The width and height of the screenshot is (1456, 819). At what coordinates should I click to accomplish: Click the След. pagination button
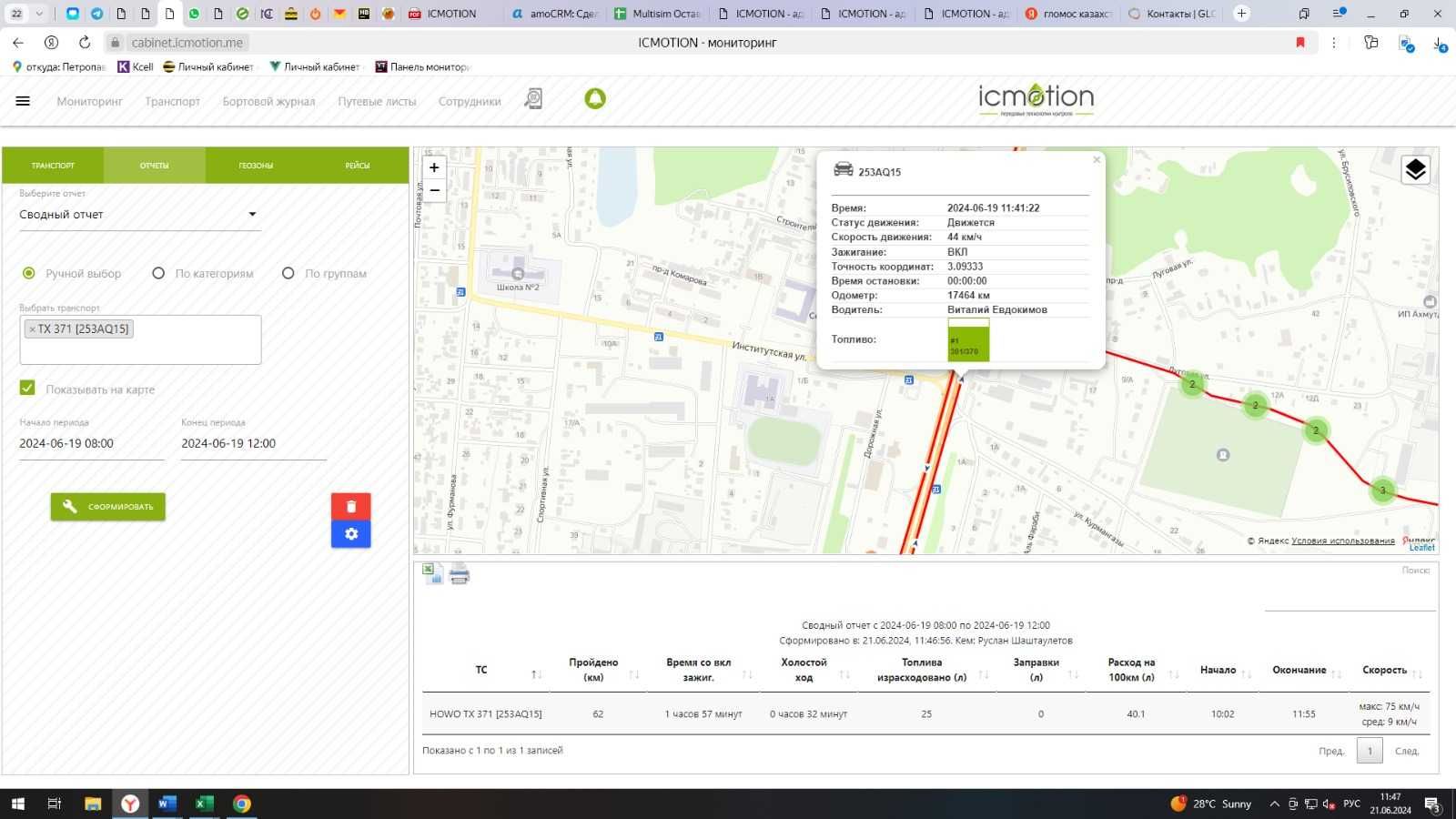[1407, 751]
